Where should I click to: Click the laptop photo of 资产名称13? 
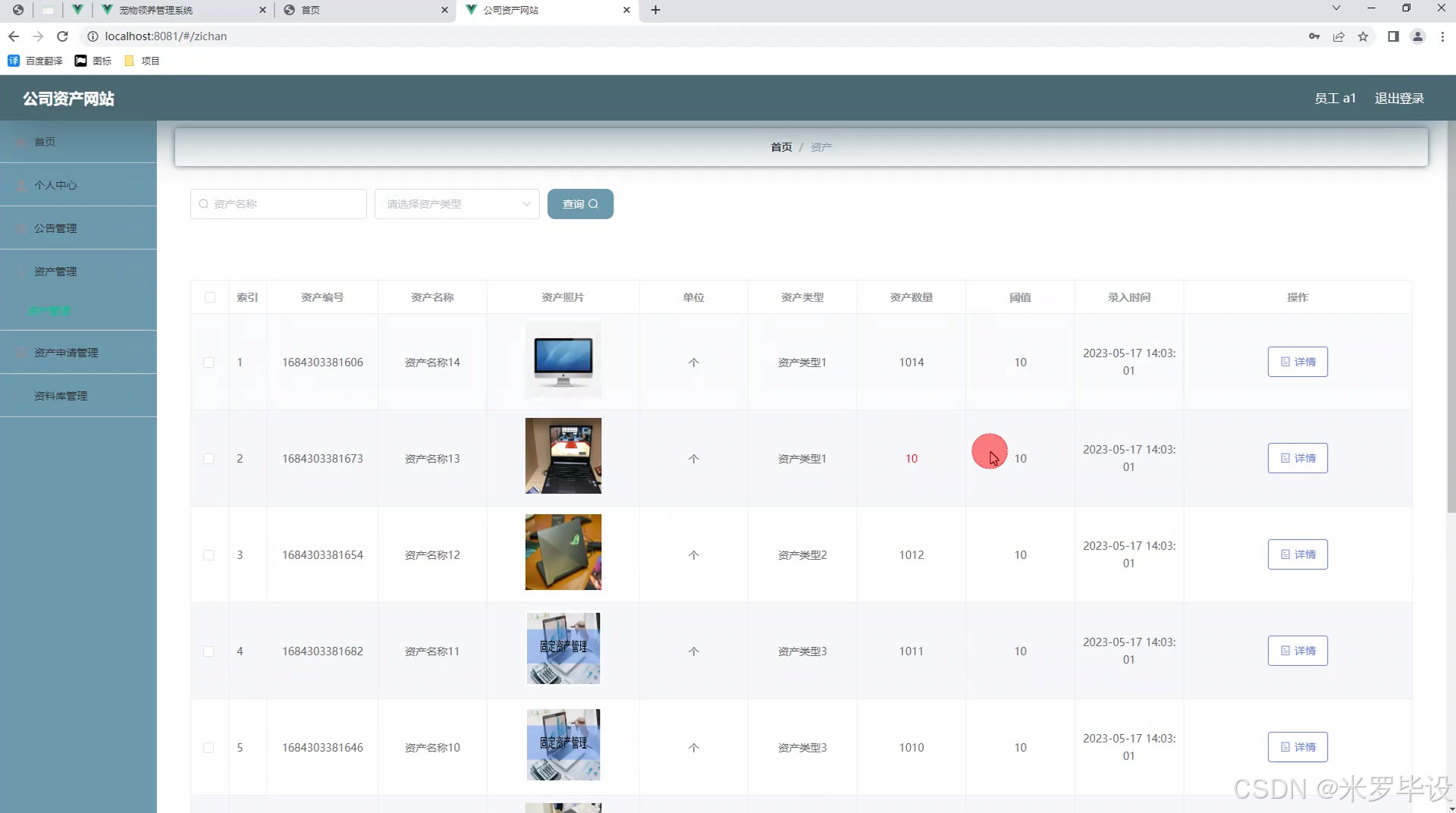point(563,456)
